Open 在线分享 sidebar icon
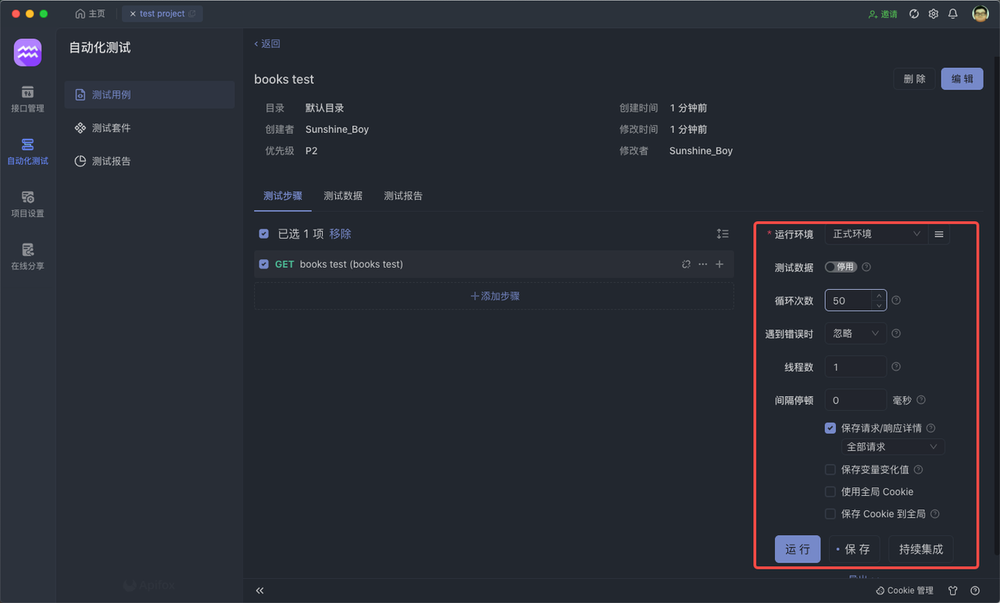1000x603 pixels. pos(27,256)
